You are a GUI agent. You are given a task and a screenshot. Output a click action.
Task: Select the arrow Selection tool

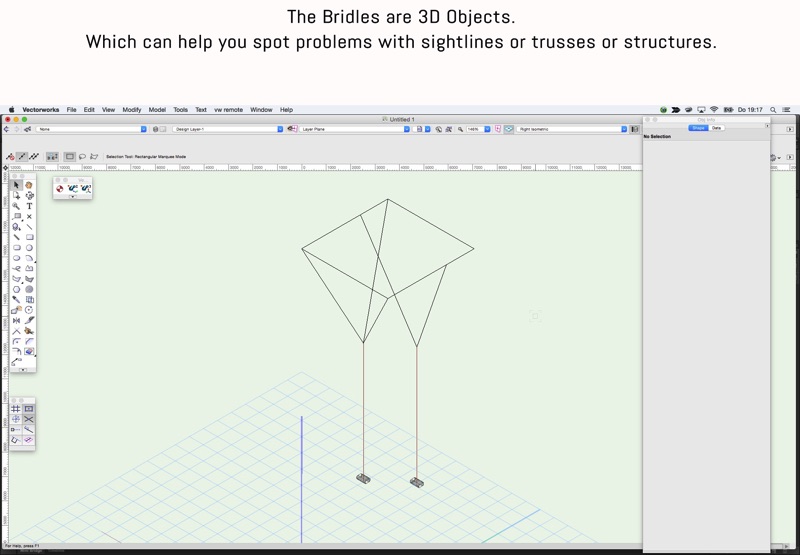coord(16,185)
